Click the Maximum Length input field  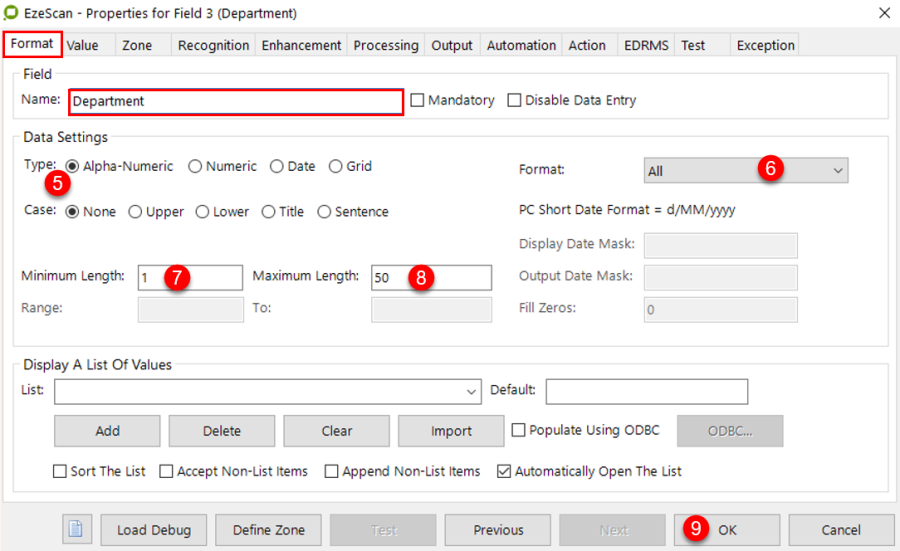pyautogui.click(x=431, y=278)
